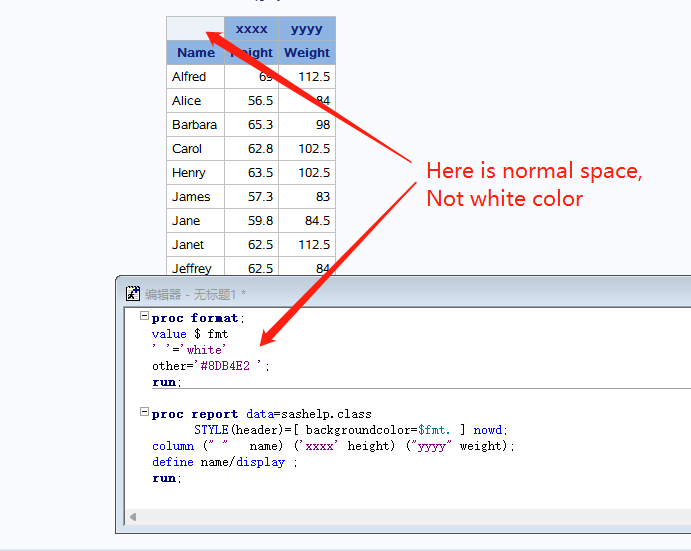This screenshot has width=691, height=551.
Task: Collapse the proc report code block
Action: (144, 413)
